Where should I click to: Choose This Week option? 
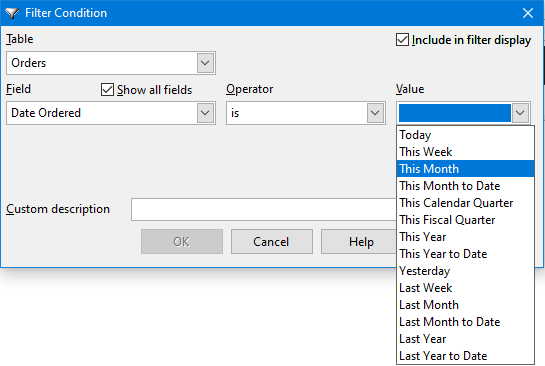tap(465, 152)
